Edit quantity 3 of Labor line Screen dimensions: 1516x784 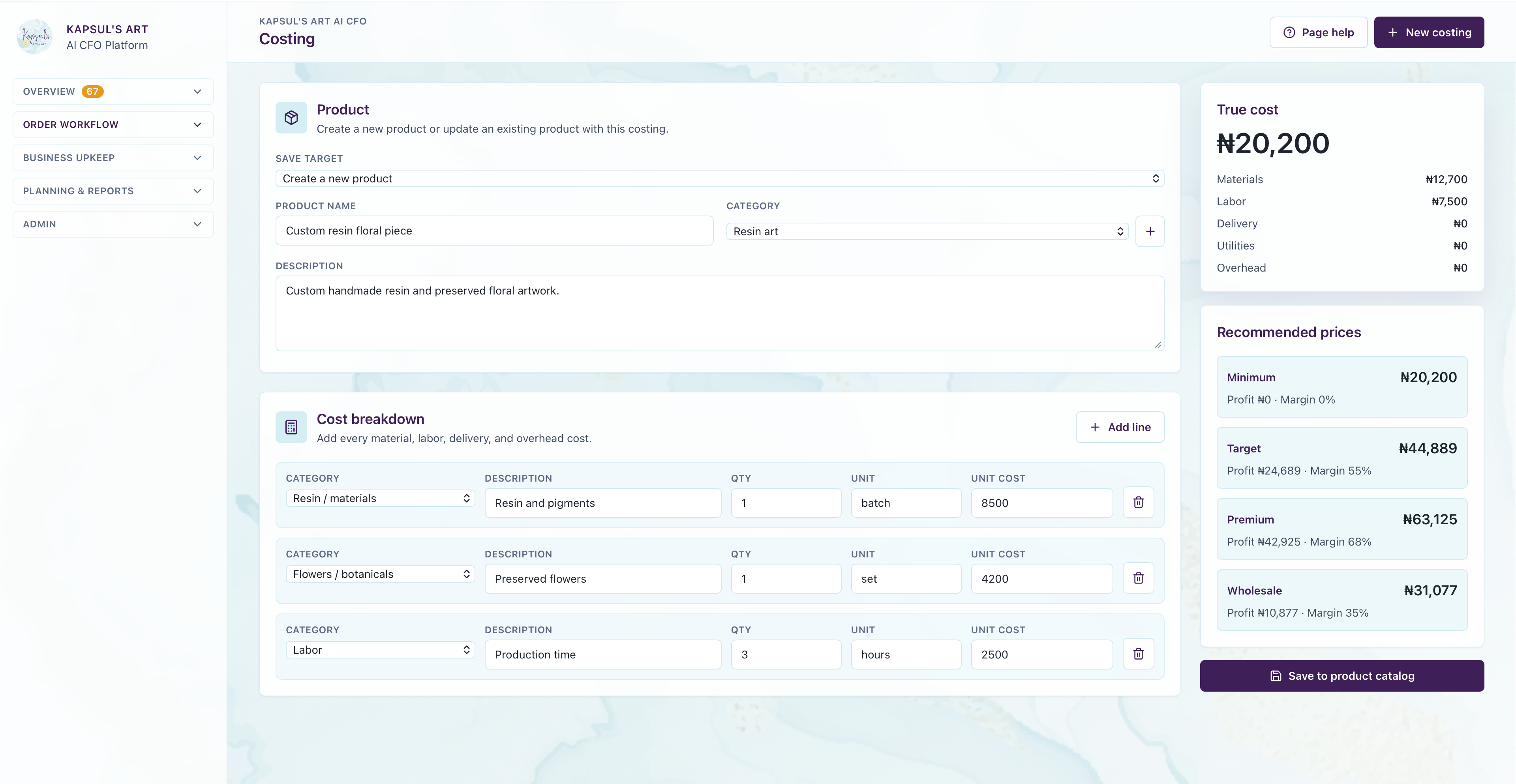point(786,655)
